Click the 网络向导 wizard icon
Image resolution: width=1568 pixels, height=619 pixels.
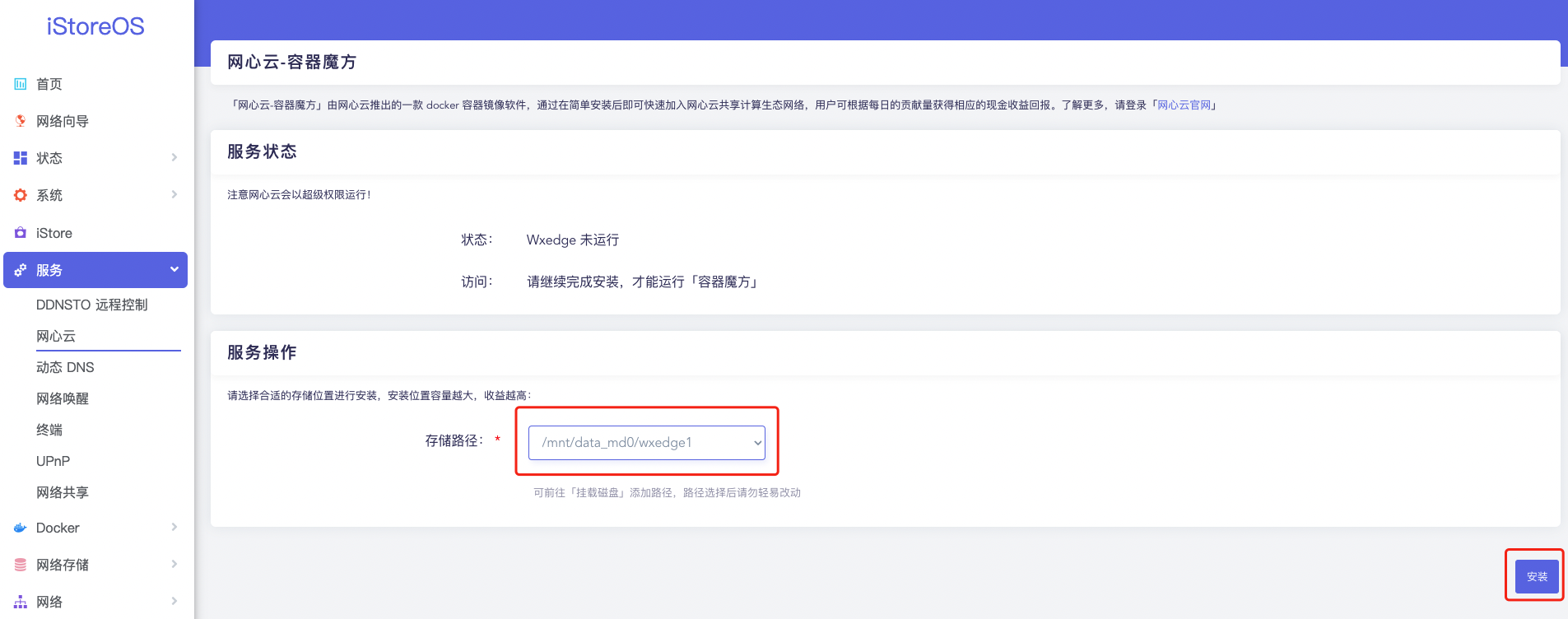(21, 121)
